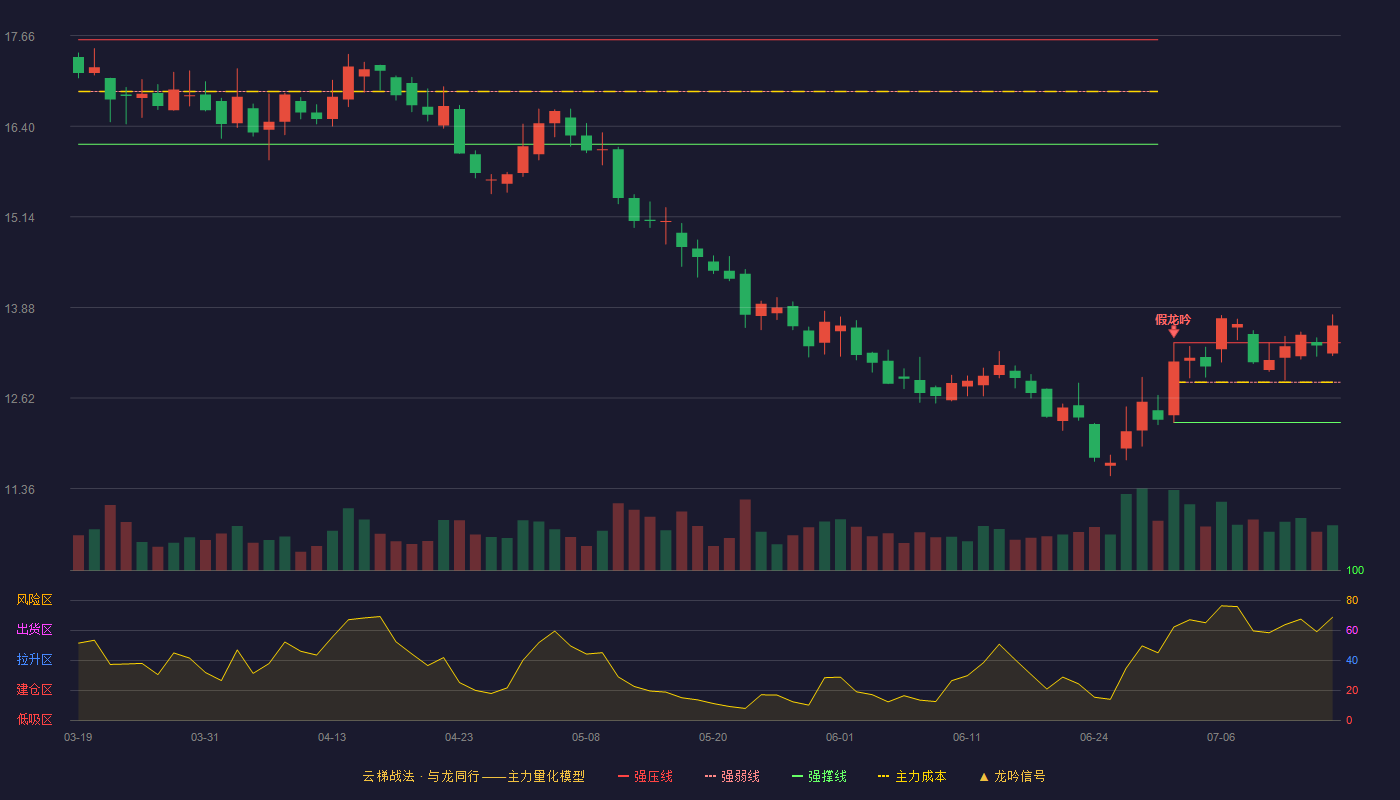
Task: Click the 16.40 price axis label
Action: click(x=19, y=127)
